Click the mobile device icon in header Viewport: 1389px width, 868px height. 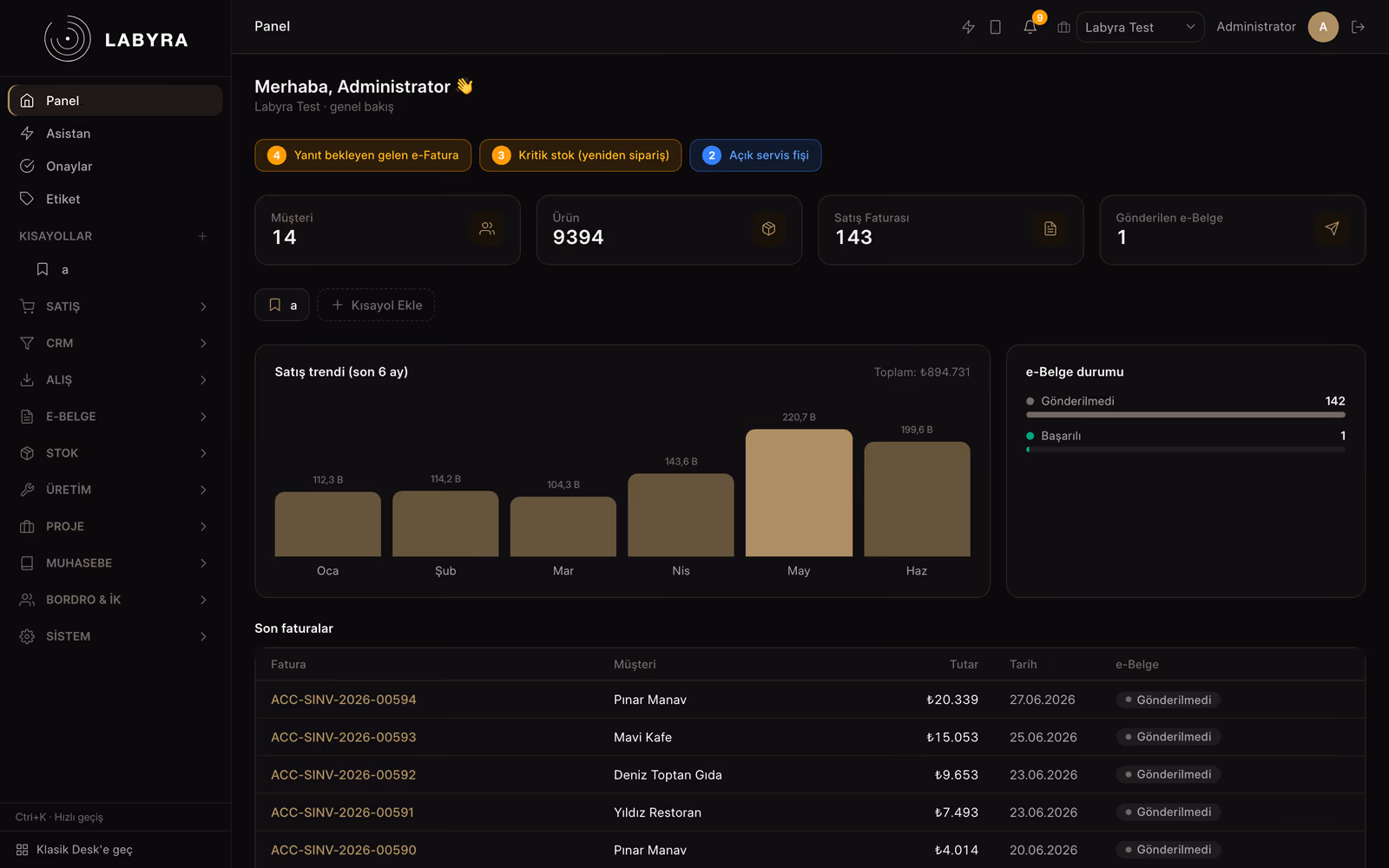pyautogui.click(x=996, y=27)
